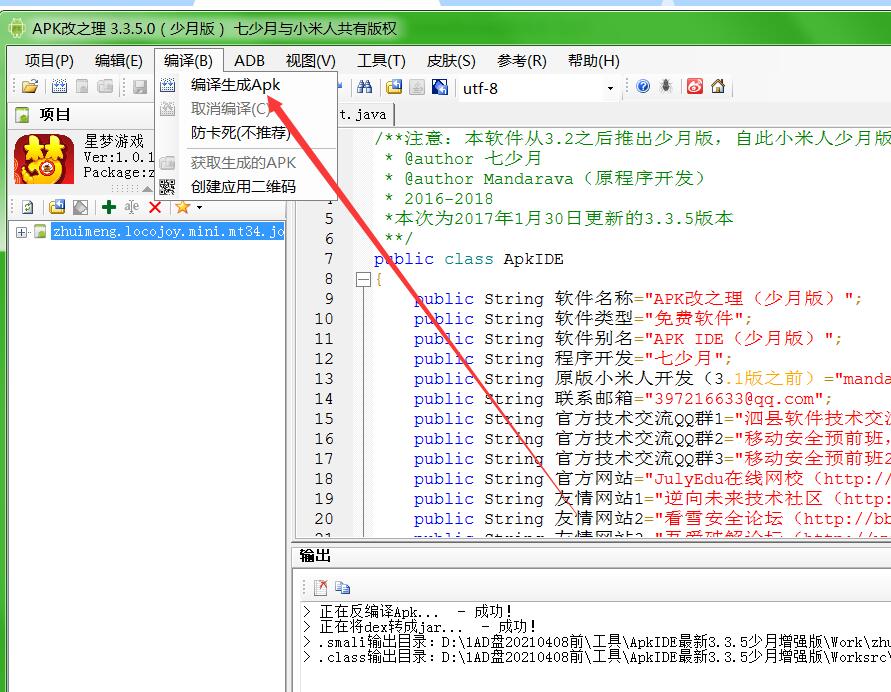Click the bug report icon in toolbar
The height and width of the screenshot is (692, 891).
tap(666, 87)
